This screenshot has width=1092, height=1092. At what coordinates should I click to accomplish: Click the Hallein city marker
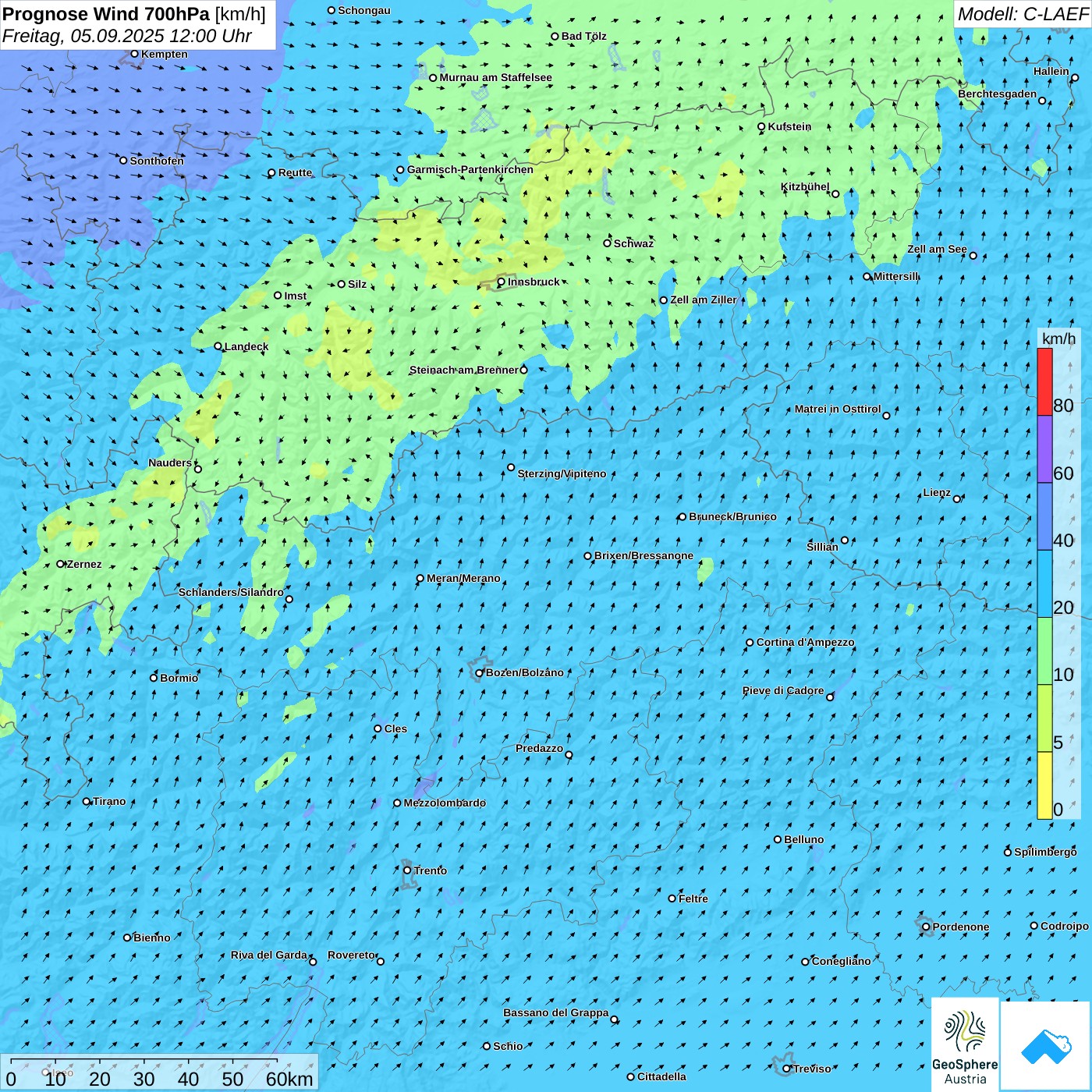[1075, 78]
